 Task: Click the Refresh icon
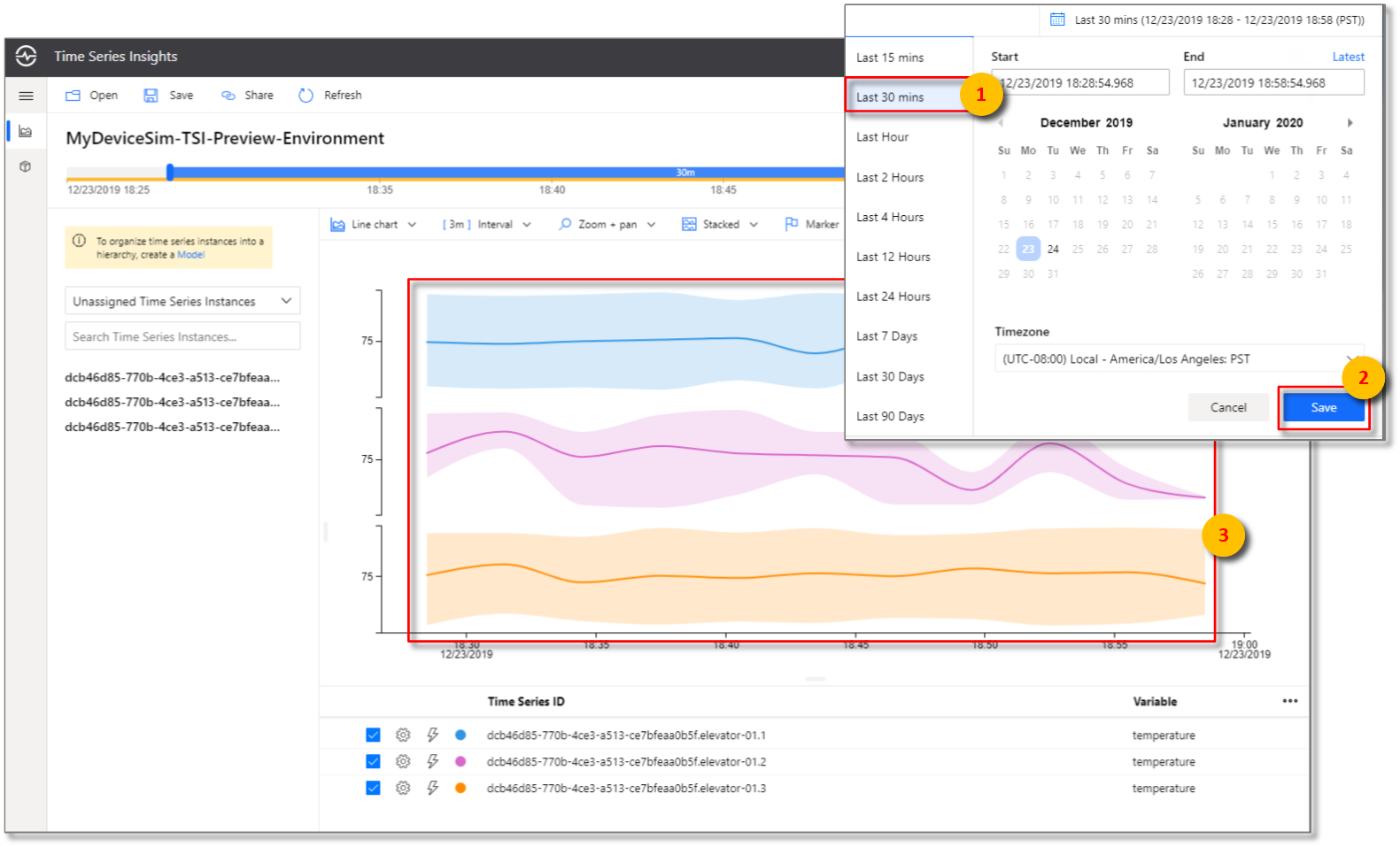coord(306,96)
